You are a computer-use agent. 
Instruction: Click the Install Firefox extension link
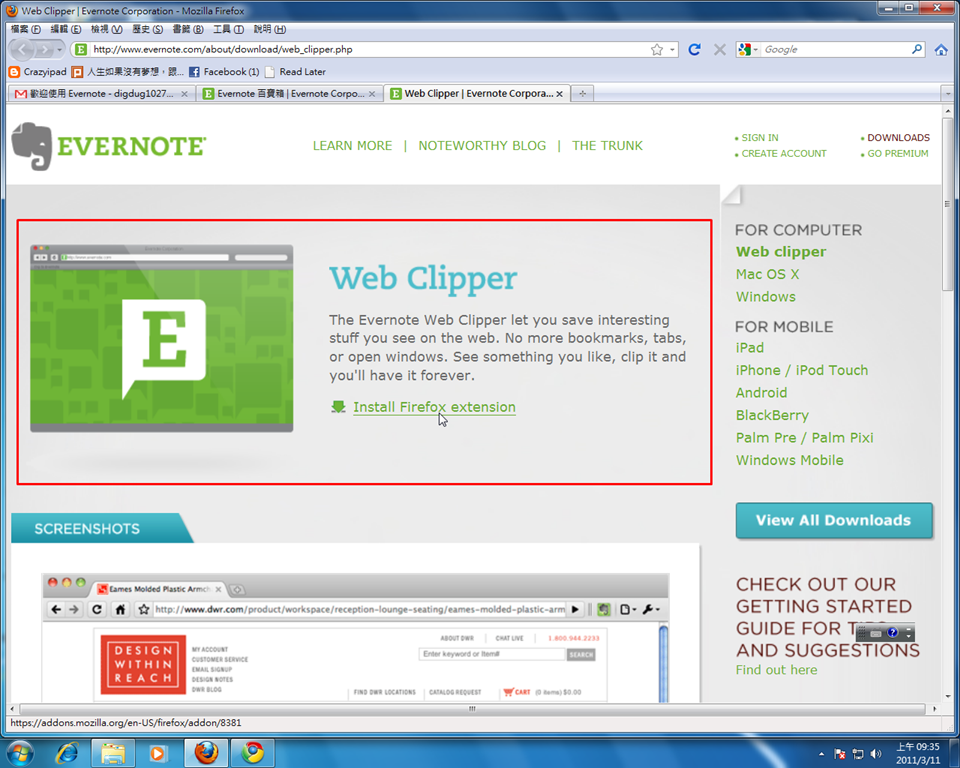(434, 407)
